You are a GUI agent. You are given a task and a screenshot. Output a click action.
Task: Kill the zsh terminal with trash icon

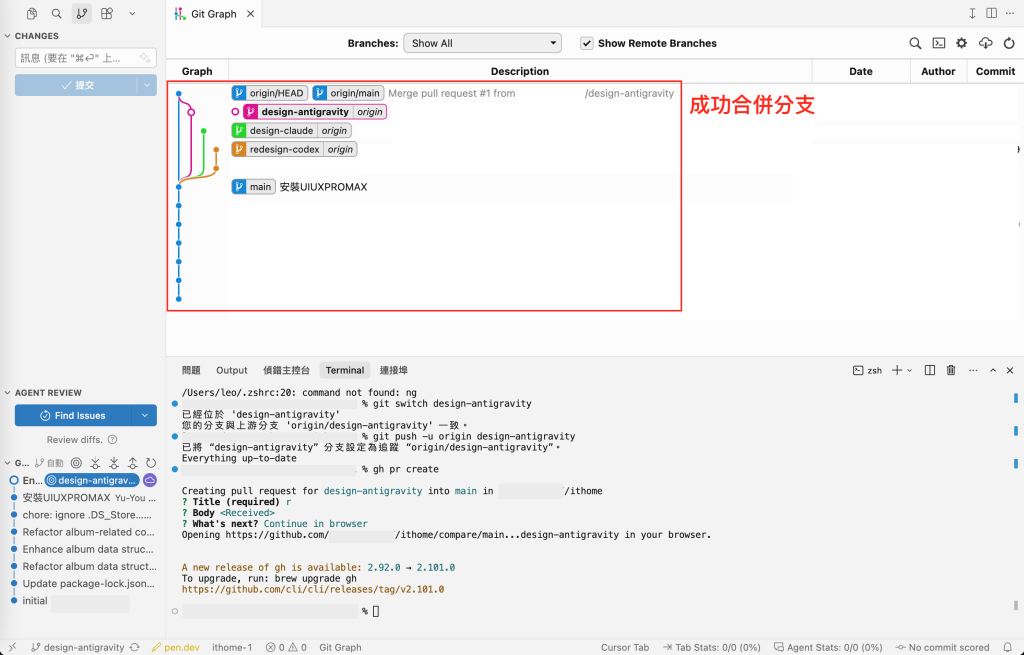(951, 370)
